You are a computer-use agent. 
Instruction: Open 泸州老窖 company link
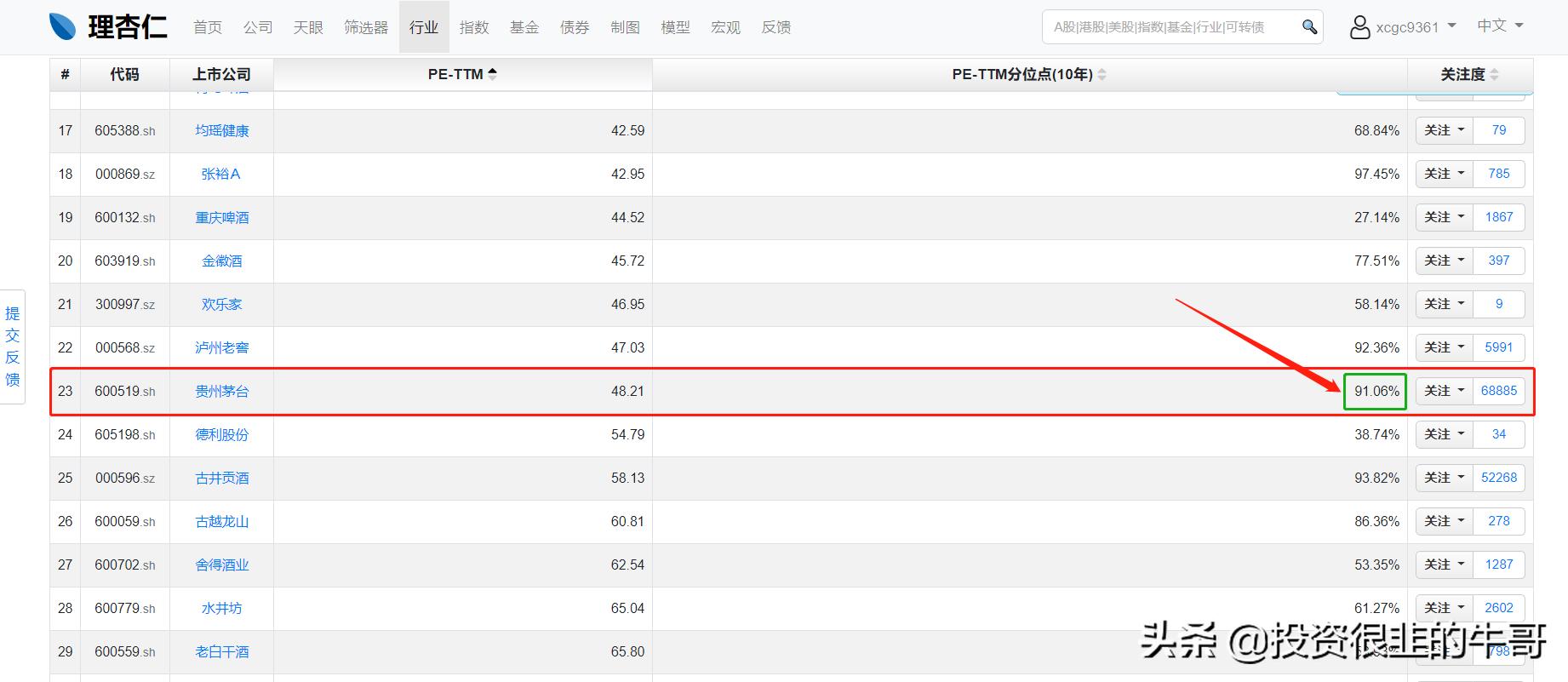[x=222, y=347]
